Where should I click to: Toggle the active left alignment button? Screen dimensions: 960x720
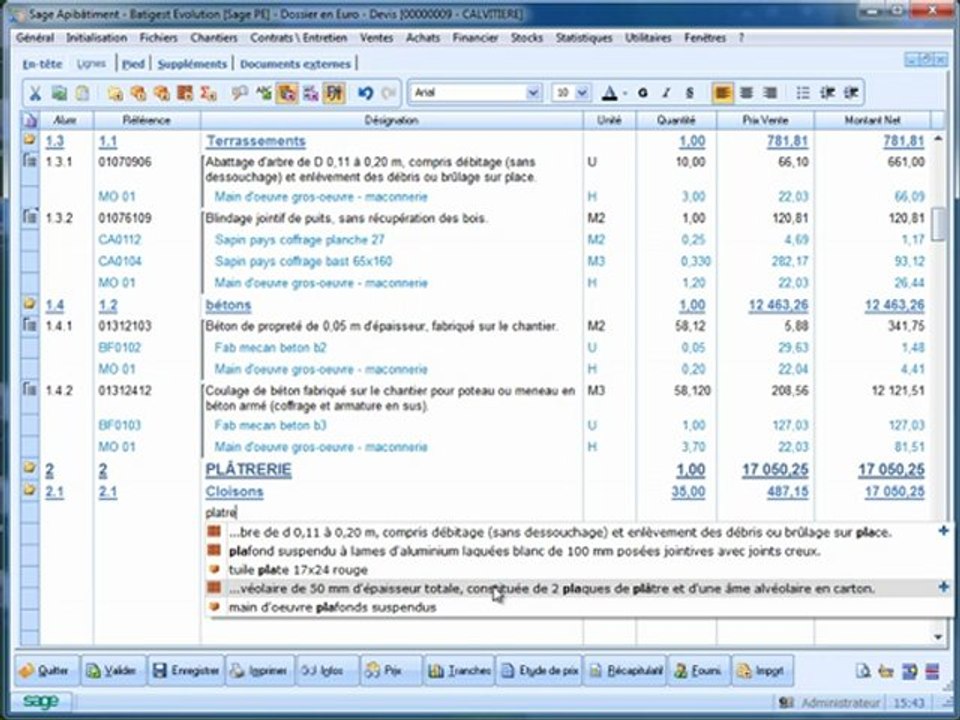coord(722,93)
